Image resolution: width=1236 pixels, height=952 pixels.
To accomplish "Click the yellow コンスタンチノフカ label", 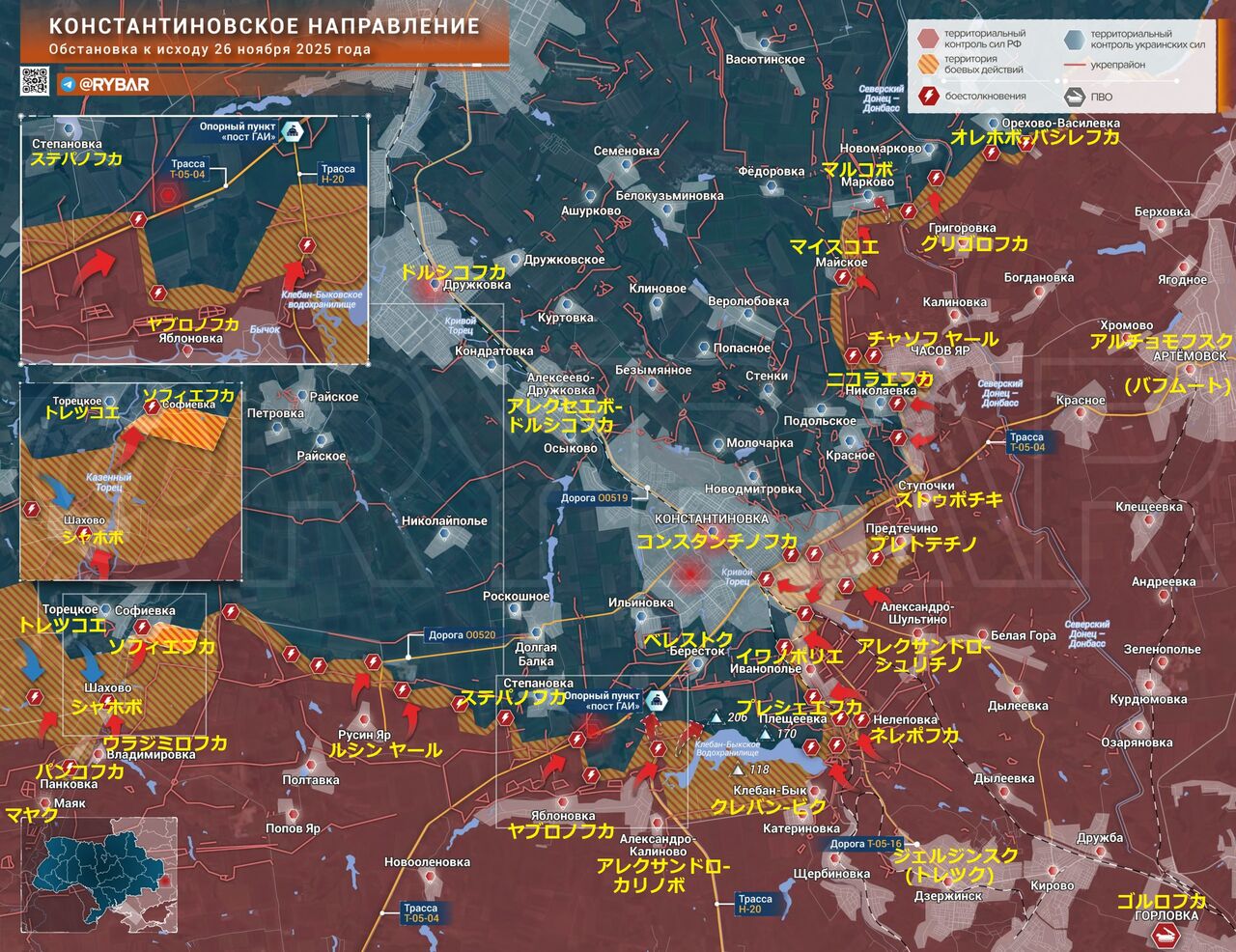I will [x=716, y=542].
